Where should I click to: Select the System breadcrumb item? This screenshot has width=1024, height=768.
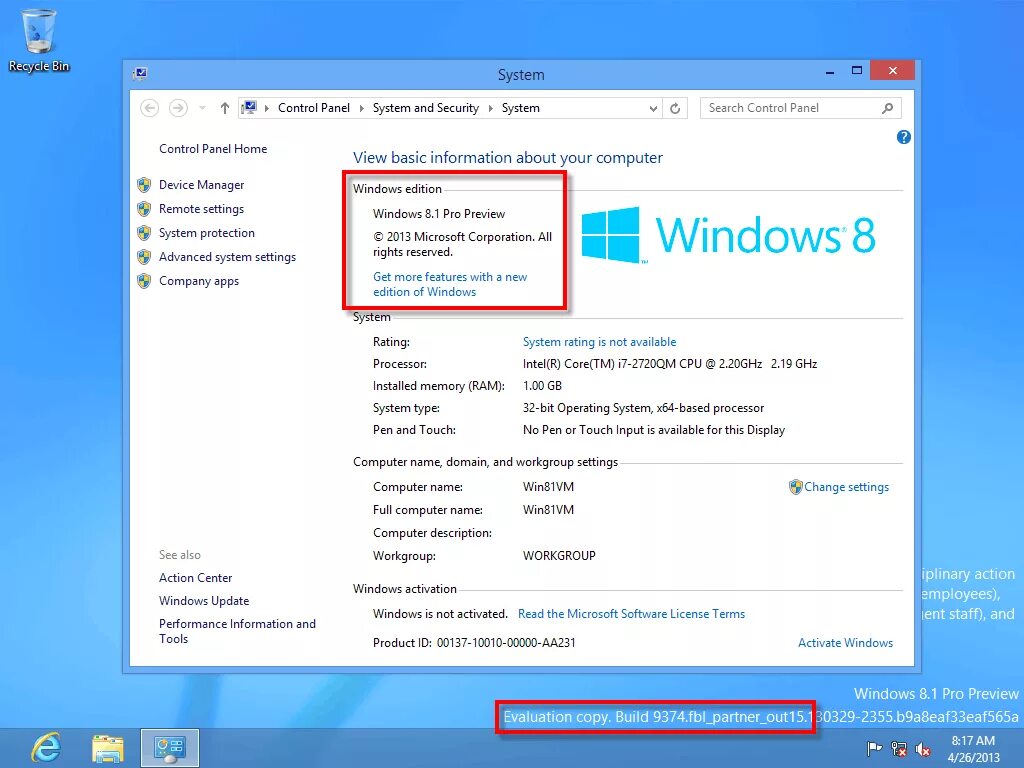(x=520, y=108)
